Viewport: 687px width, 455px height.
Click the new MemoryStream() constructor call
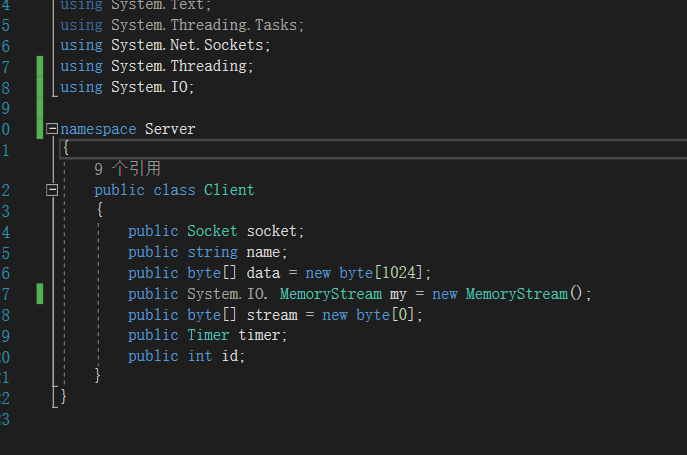[511, 294]
